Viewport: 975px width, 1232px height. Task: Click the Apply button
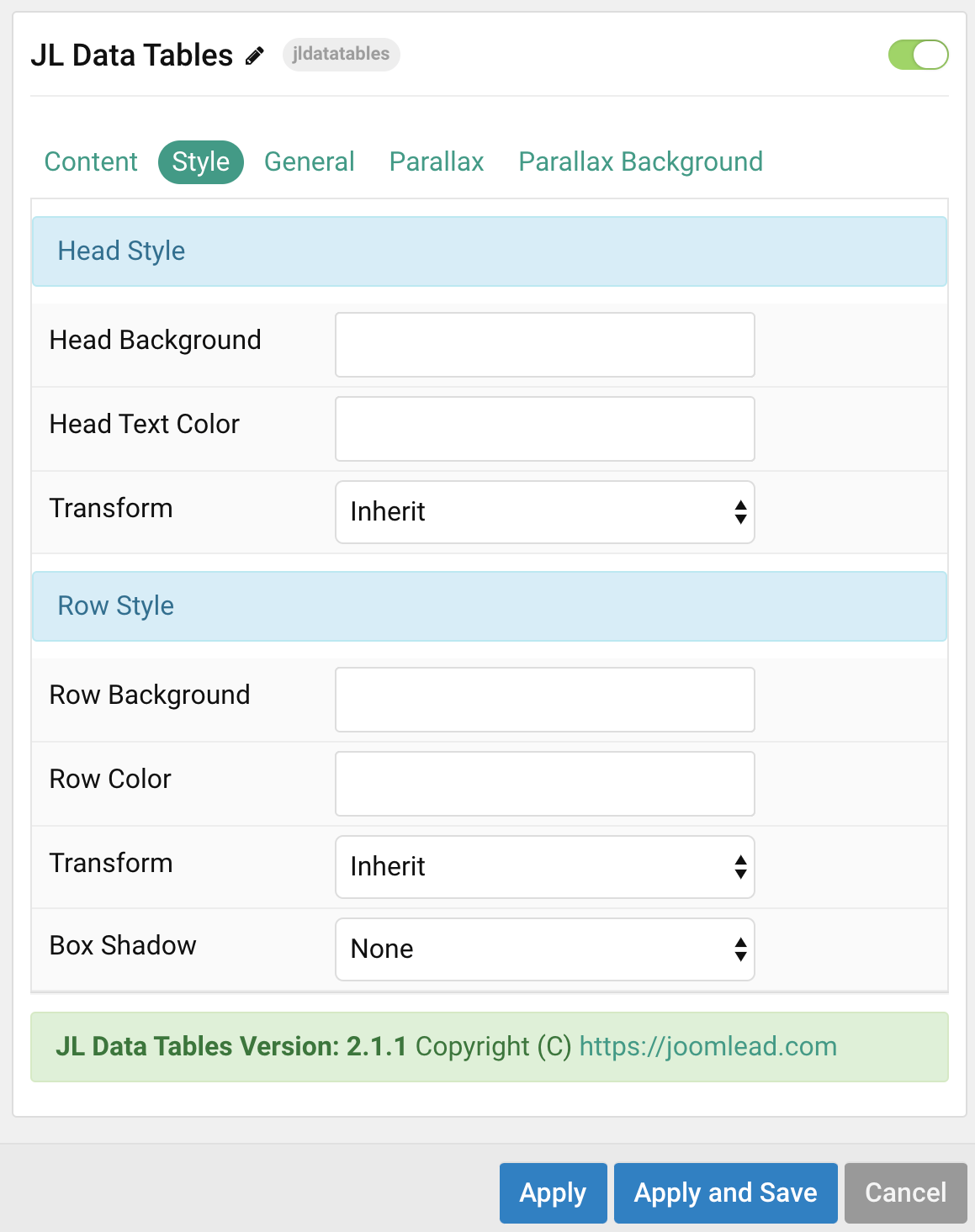[553, 1192]
